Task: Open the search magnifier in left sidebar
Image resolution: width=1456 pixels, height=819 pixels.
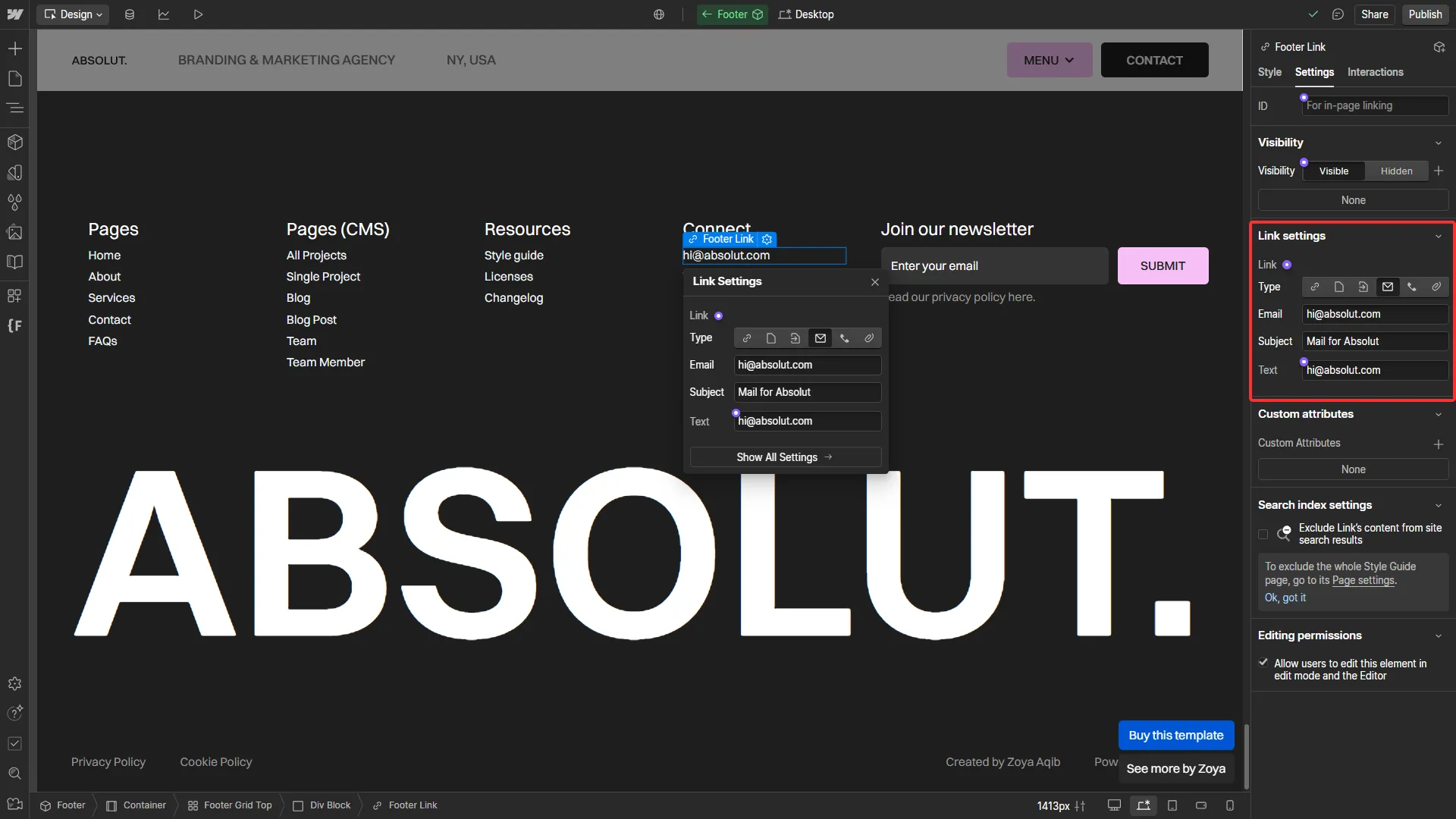Action: [14, 773]
